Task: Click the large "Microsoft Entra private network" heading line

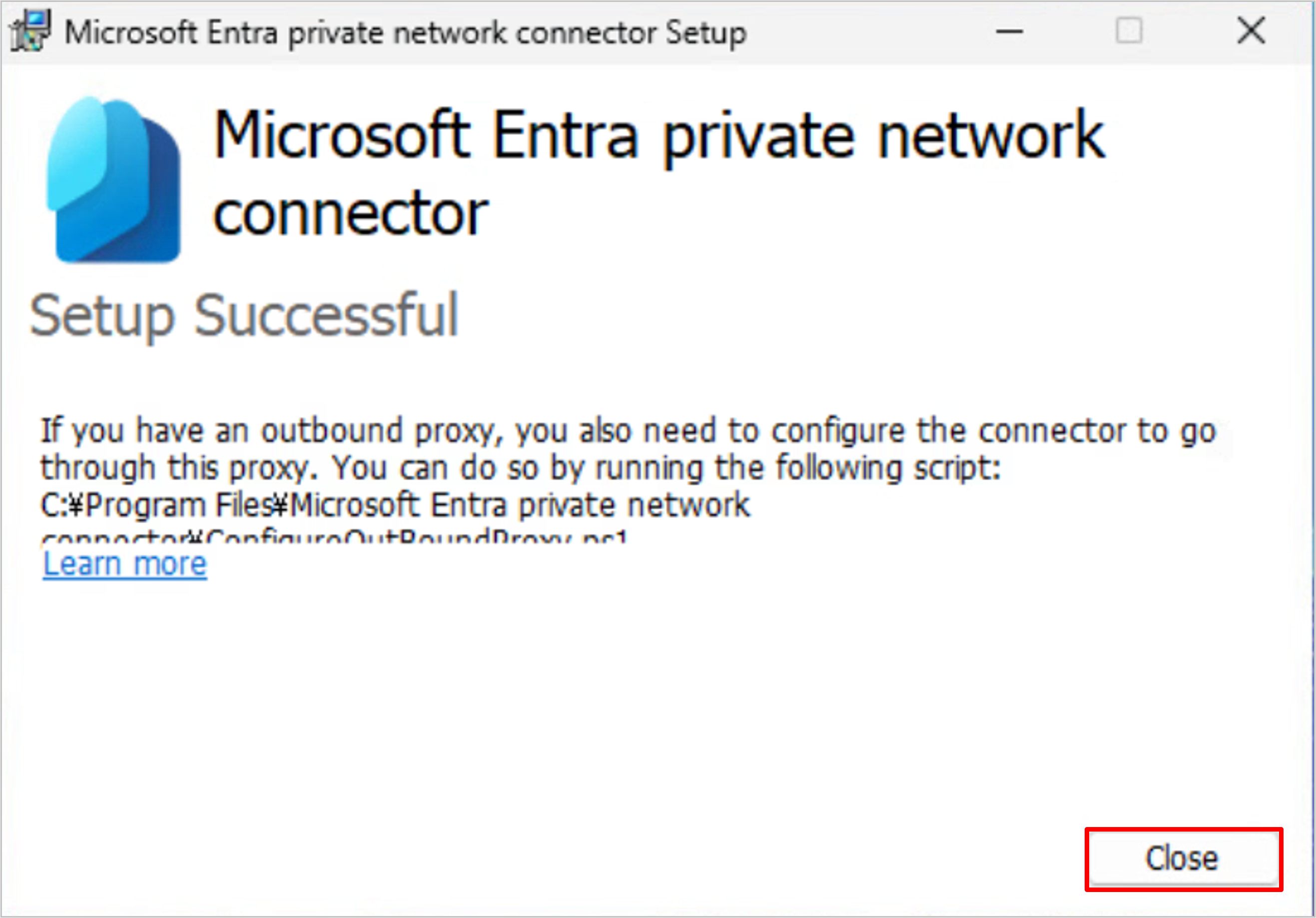Action: (658, 135)
